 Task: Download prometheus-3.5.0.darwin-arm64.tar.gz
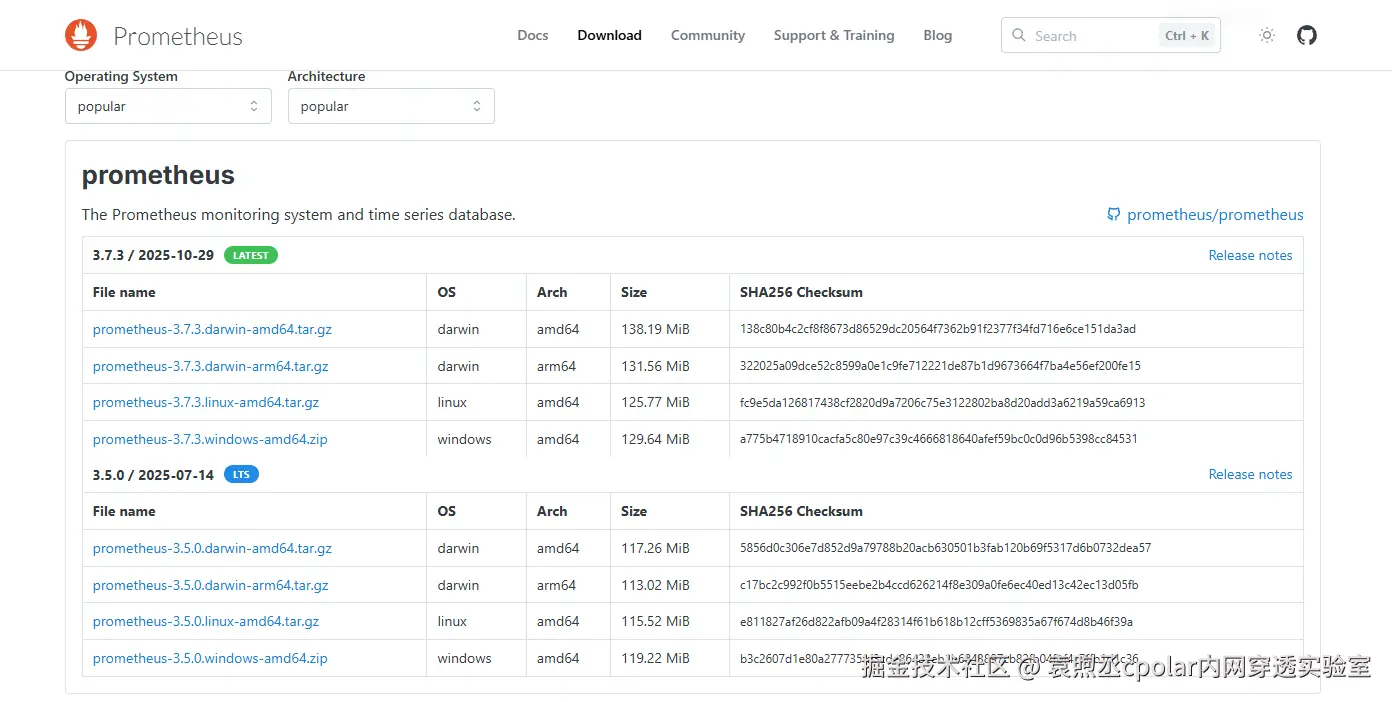[x=210, y=585]
